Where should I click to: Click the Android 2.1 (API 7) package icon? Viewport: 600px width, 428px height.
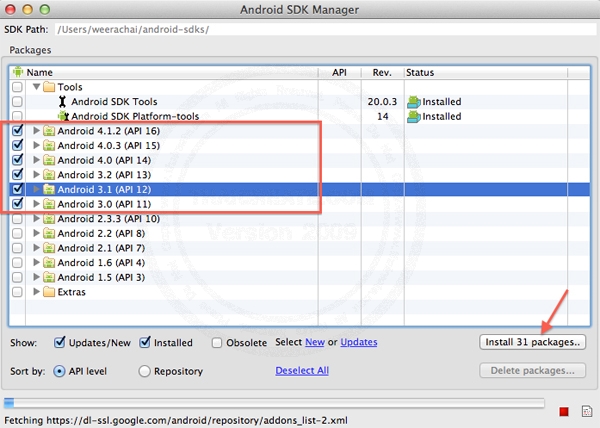click(49, 248)
